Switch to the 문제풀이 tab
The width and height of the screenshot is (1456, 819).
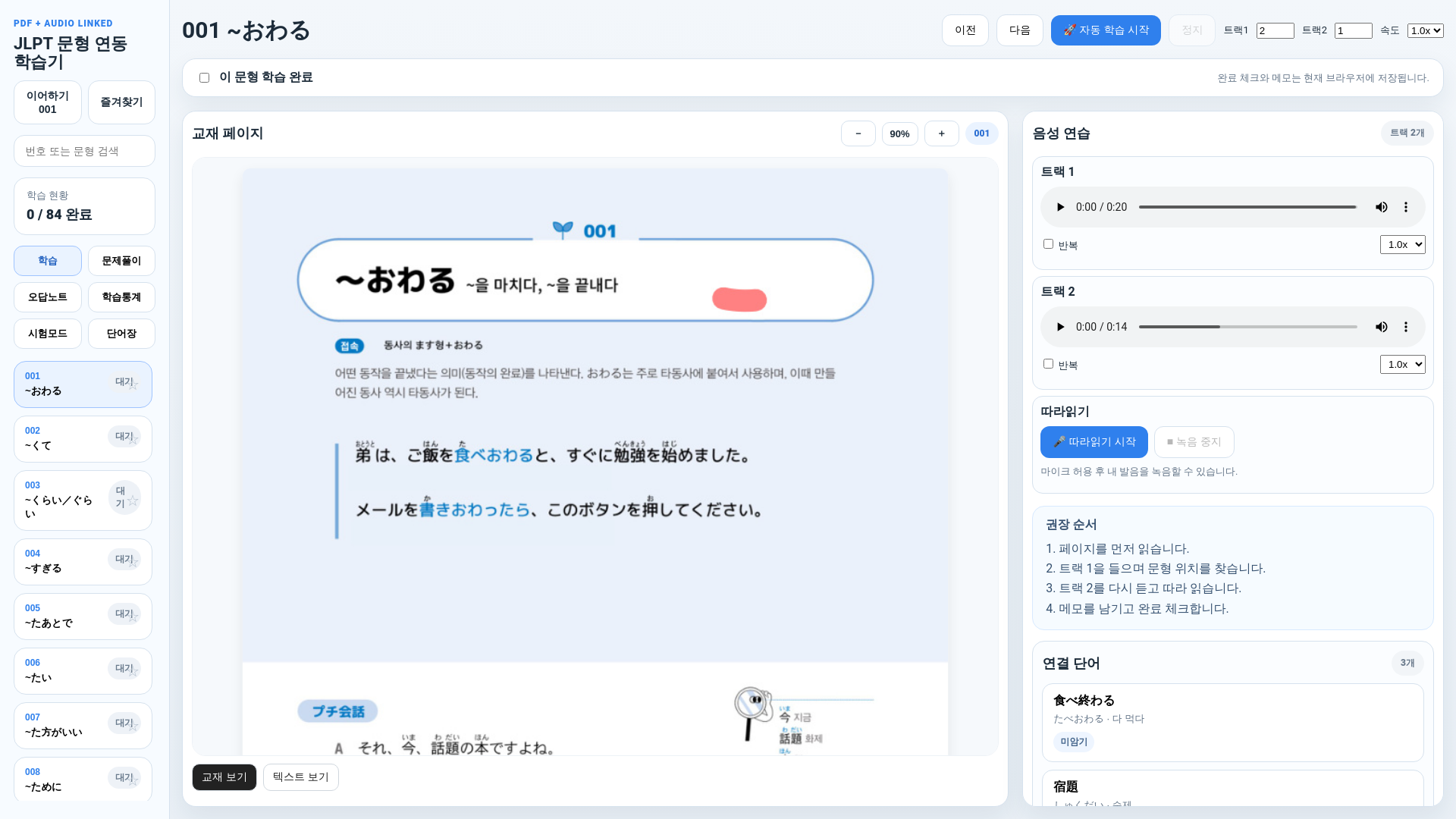coord(121,261)
